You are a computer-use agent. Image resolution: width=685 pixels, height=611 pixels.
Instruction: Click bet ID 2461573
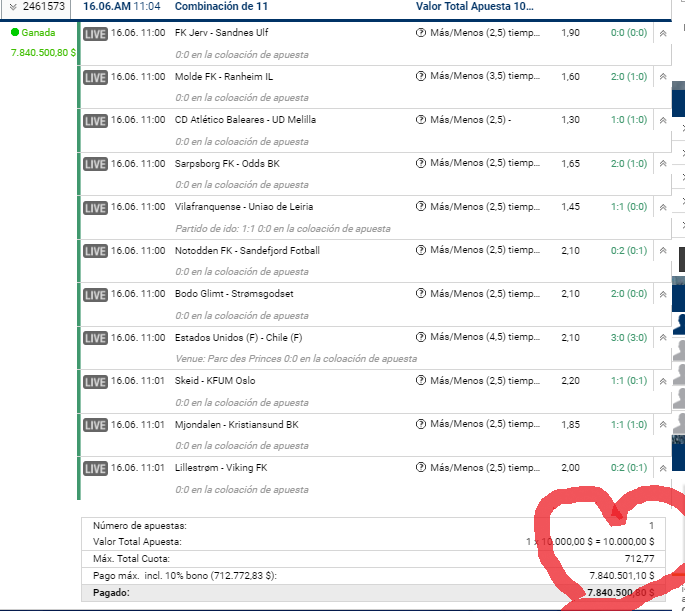pos(44,7)
